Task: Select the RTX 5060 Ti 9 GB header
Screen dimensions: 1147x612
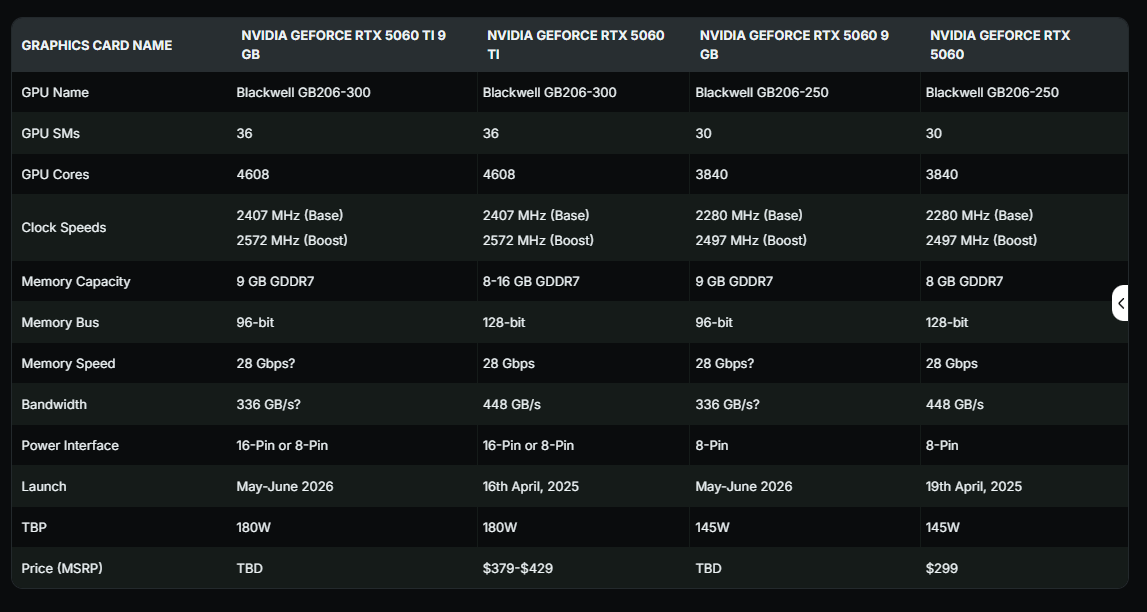Action: pyautogui.click(x=343, y=45)
